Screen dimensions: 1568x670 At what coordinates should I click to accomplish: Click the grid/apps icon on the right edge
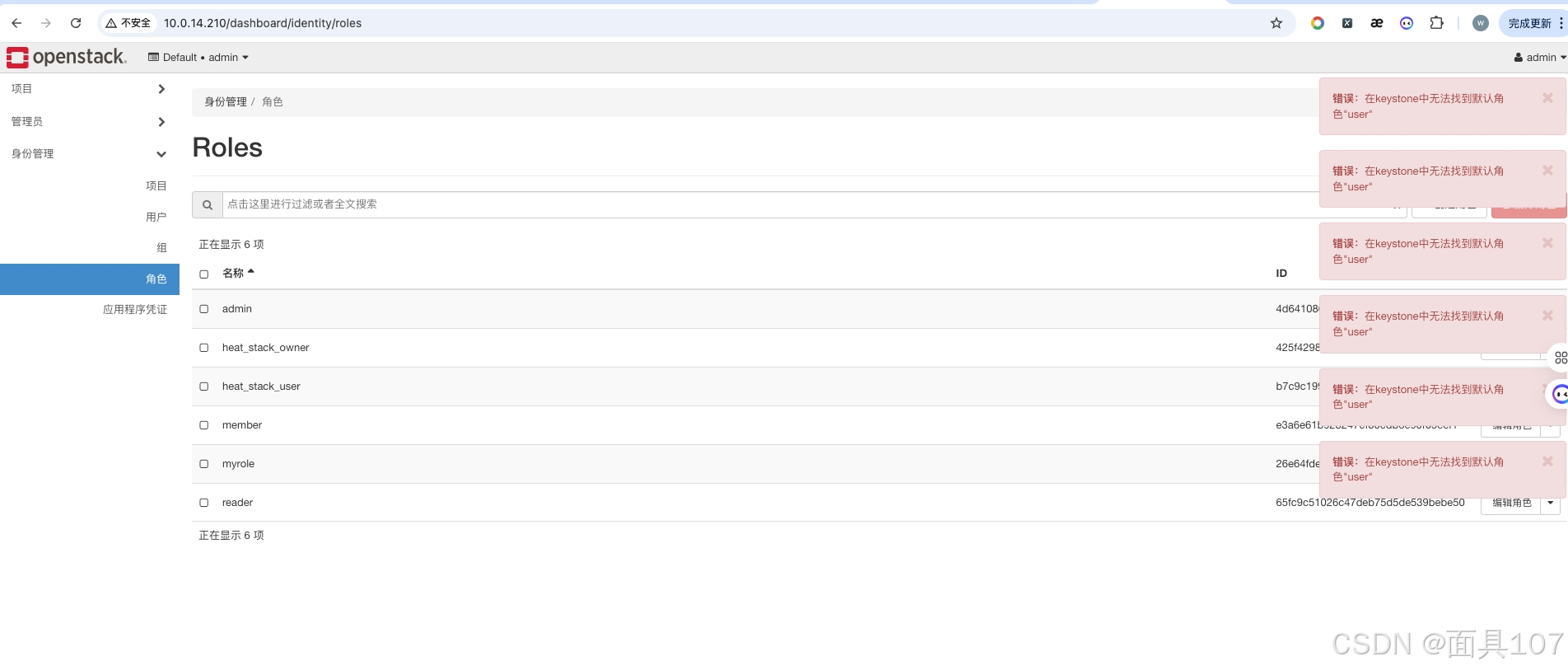click(x=1561, y=357)
